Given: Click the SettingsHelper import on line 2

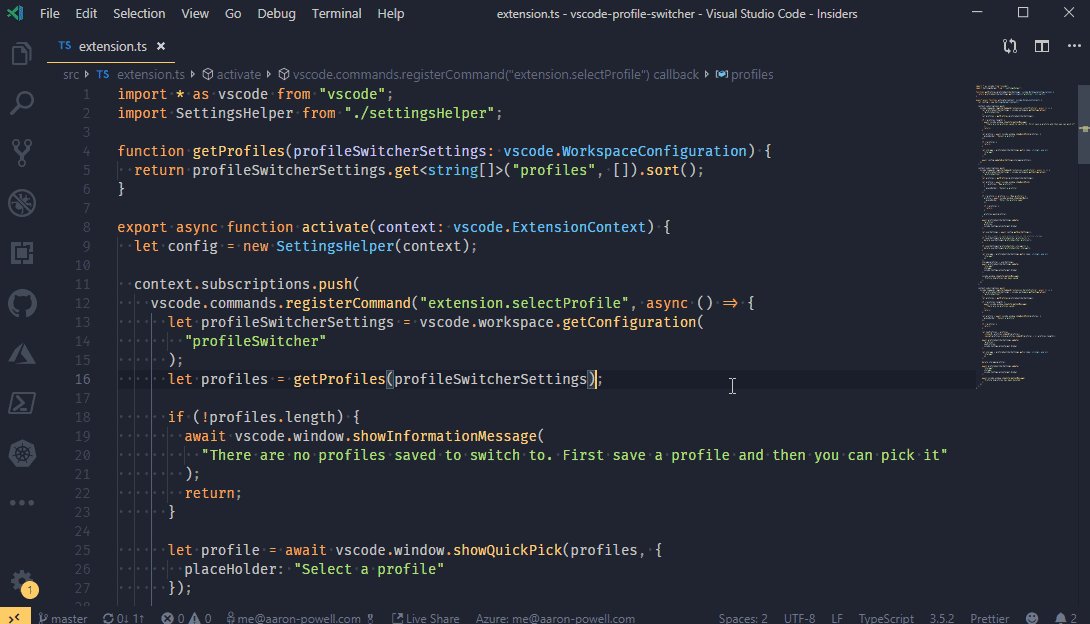Looking at the screenshot, I should click(234, 113).
